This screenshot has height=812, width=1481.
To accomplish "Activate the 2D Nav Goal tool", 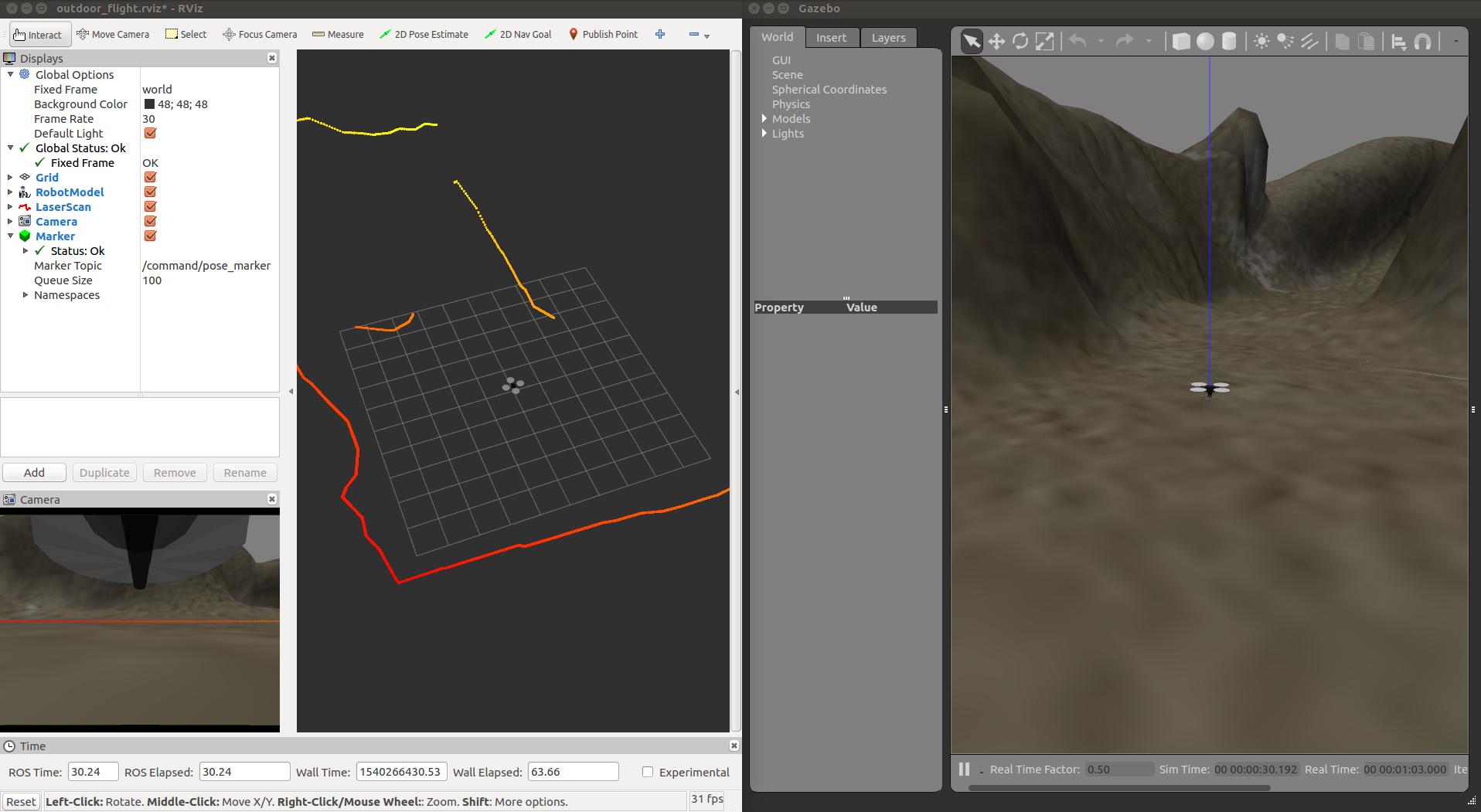I will (518, 34).
